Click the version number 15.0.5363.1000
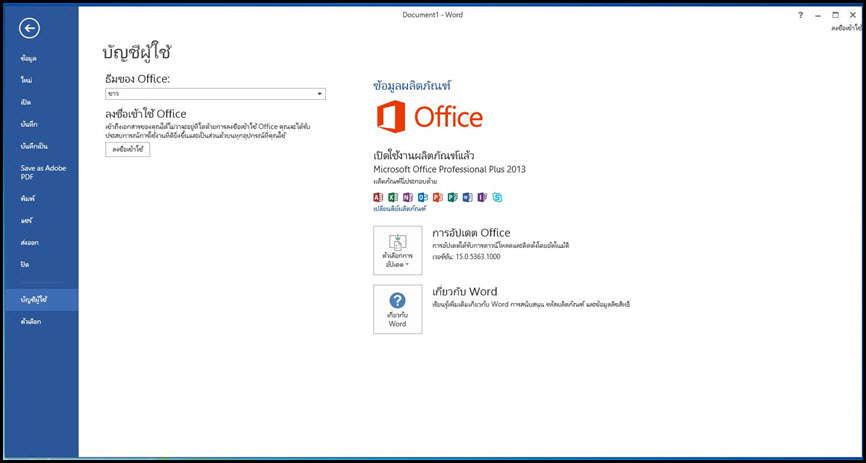This screenshot has height=463, width=866. 478,256
